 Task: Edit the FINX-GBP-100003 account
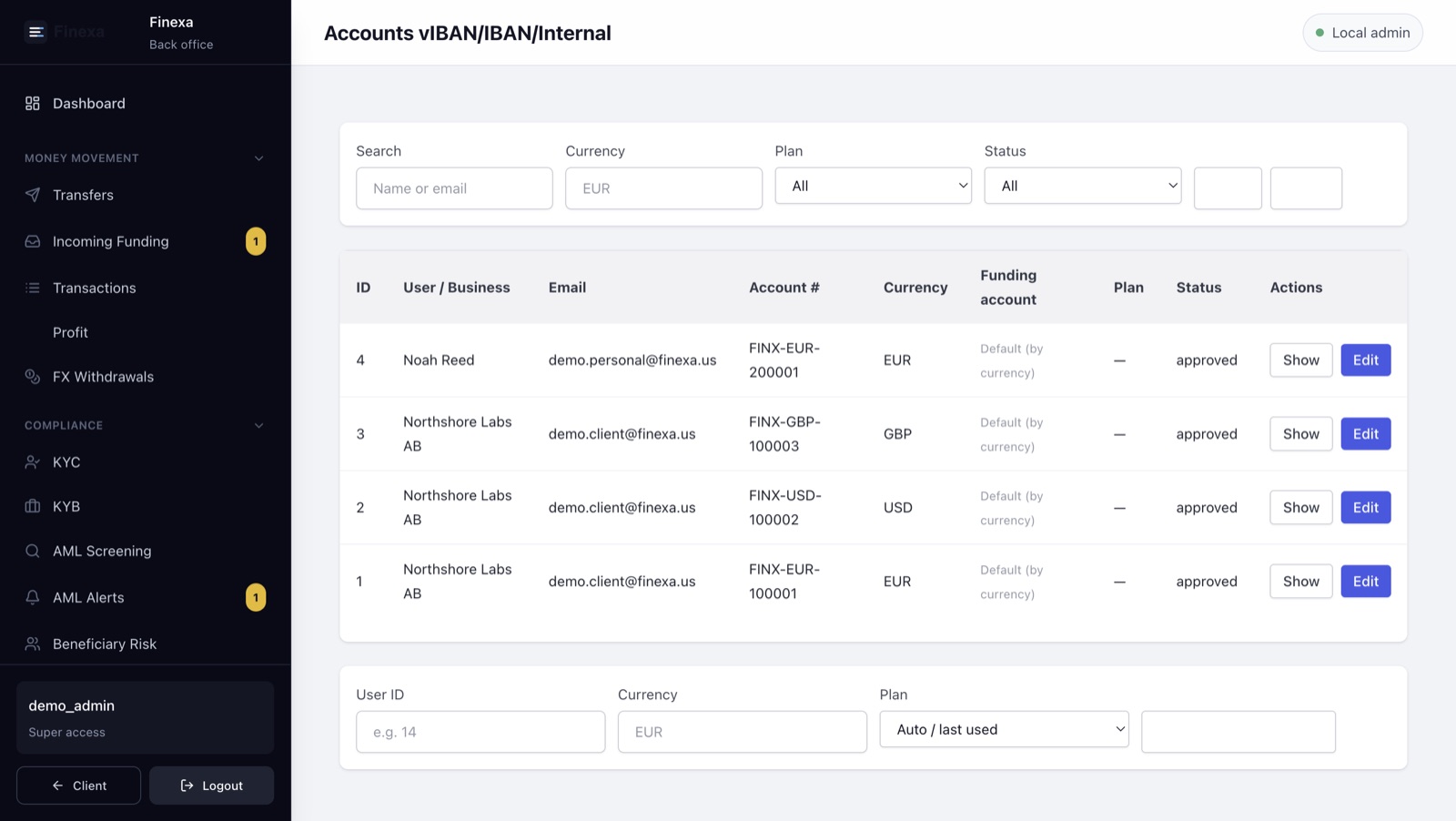[1366, 434]
